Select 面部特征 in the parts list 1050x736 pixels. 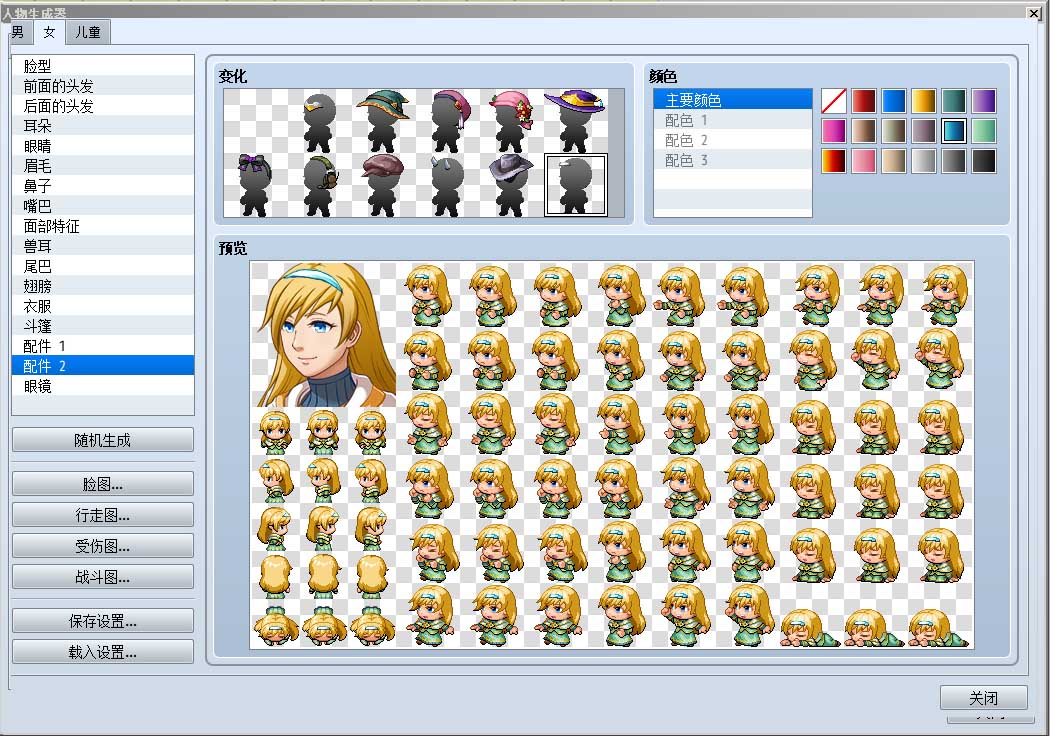103,226
